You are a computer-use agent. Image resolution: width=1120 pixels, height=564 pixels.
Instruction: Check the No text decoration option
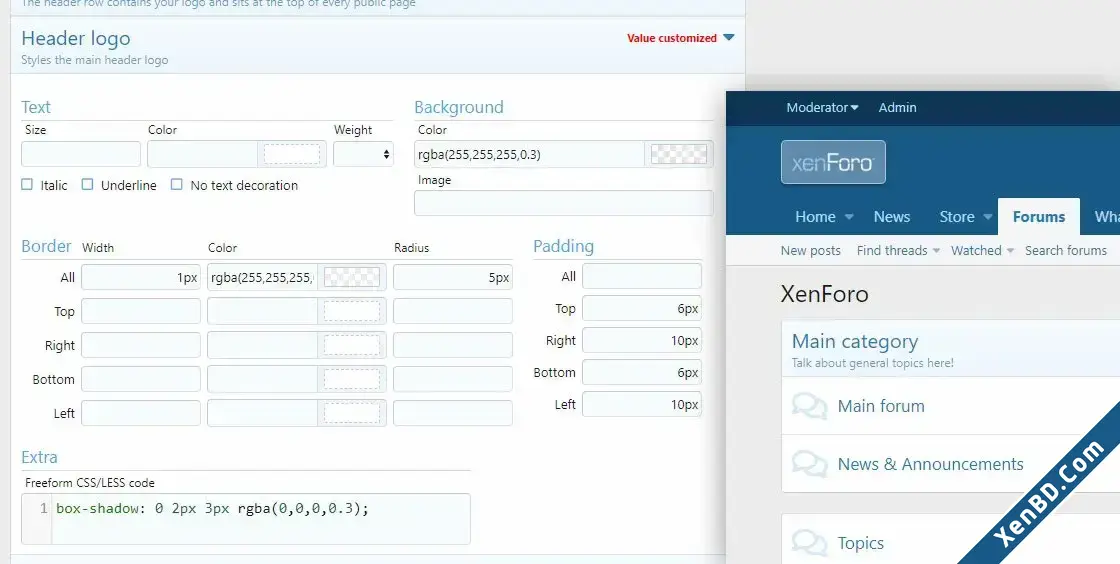pos(176,184)
